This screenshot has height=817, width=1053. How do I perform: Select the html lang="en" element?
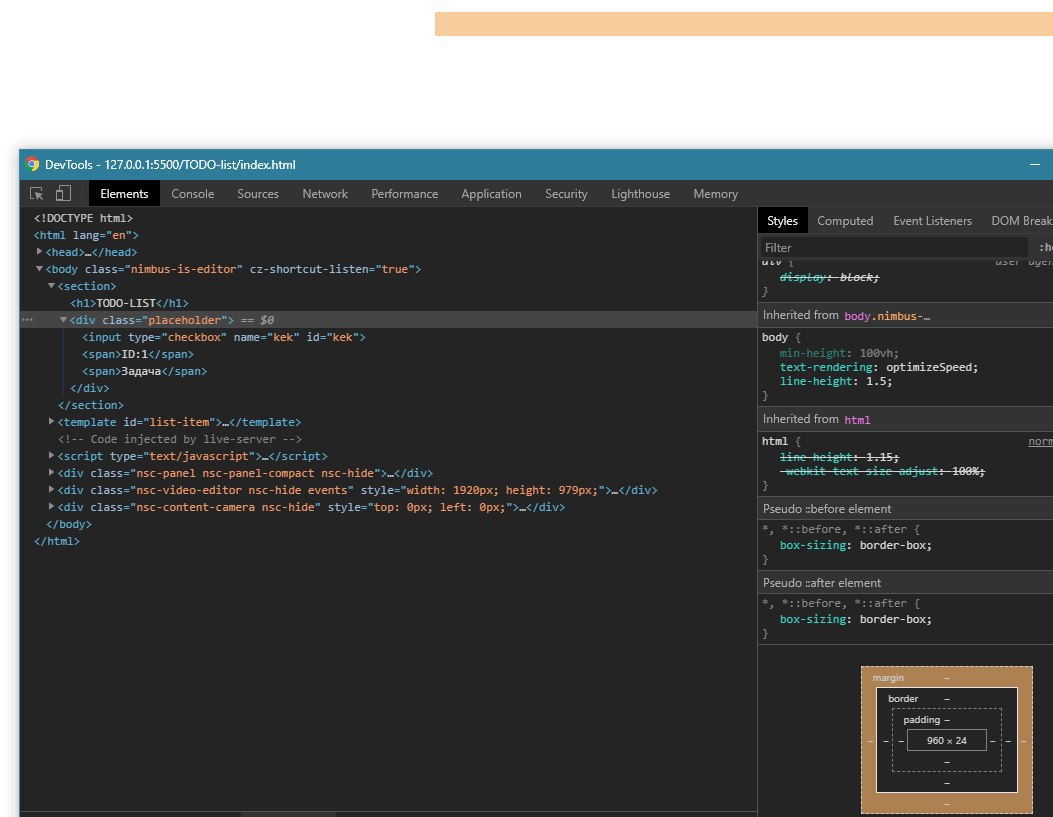86,235
